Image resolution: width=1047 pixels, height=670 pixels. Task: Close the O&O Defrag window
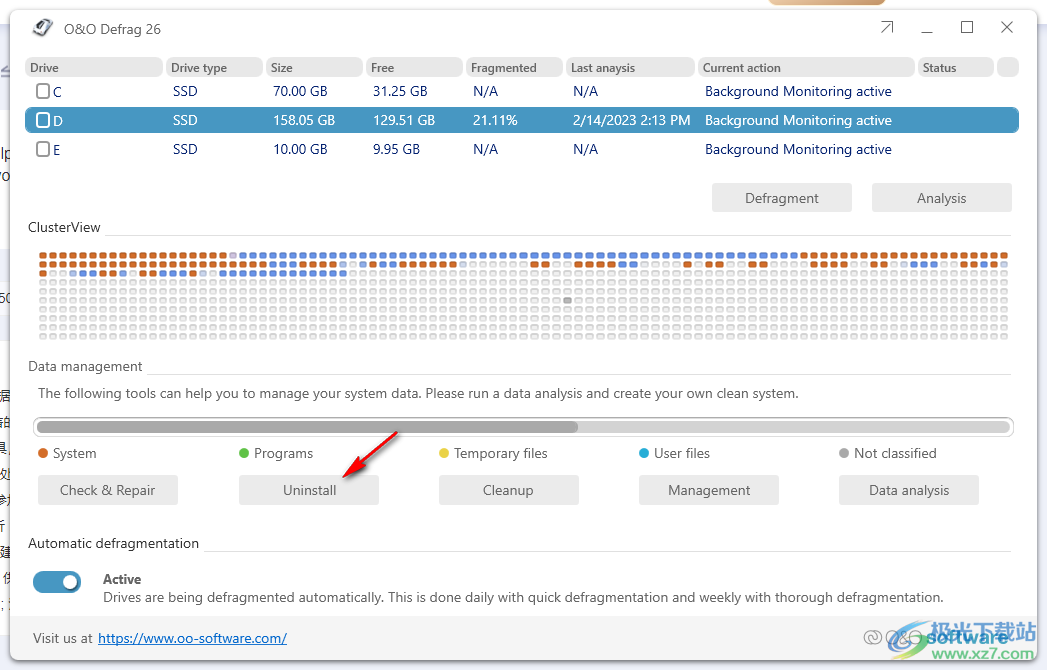1007,27
